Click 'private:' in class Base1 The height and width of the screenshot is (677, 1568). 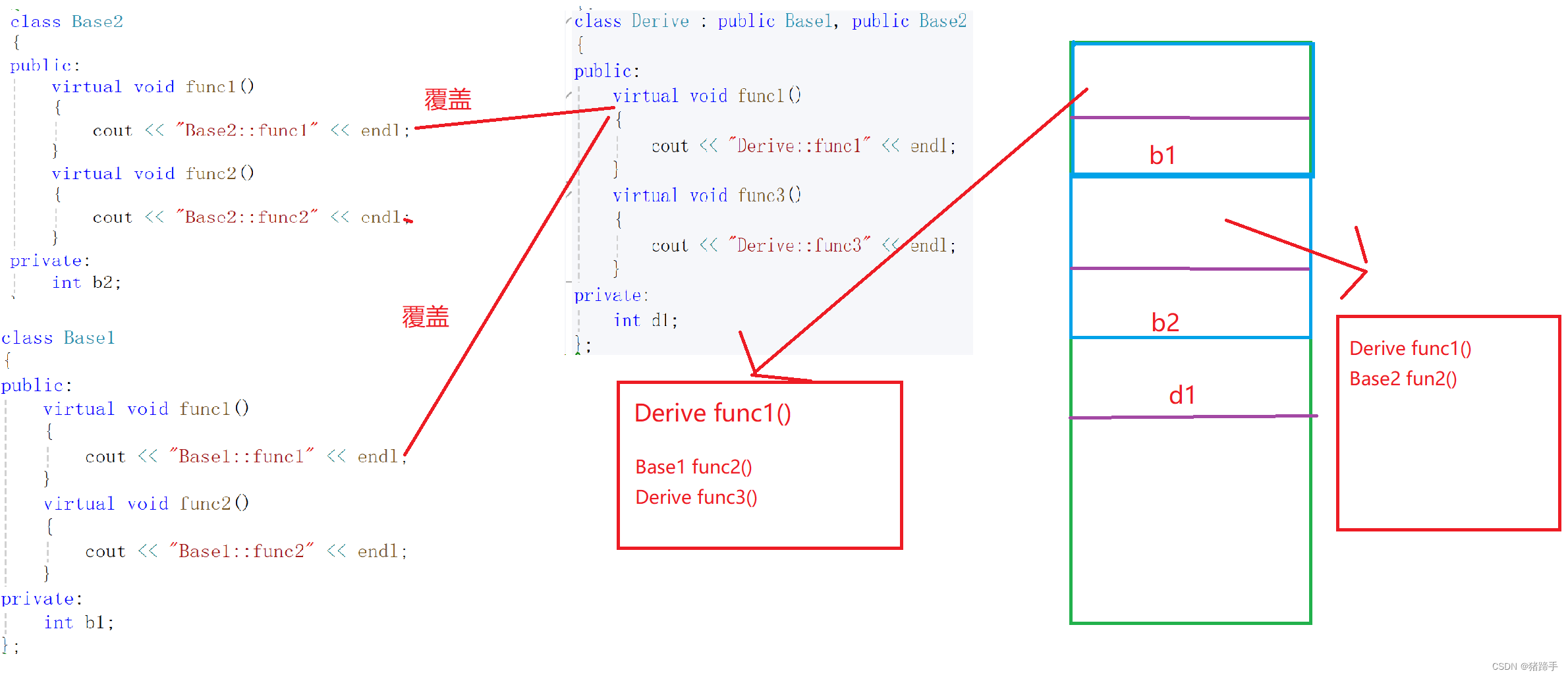click(x=42, y=599)
